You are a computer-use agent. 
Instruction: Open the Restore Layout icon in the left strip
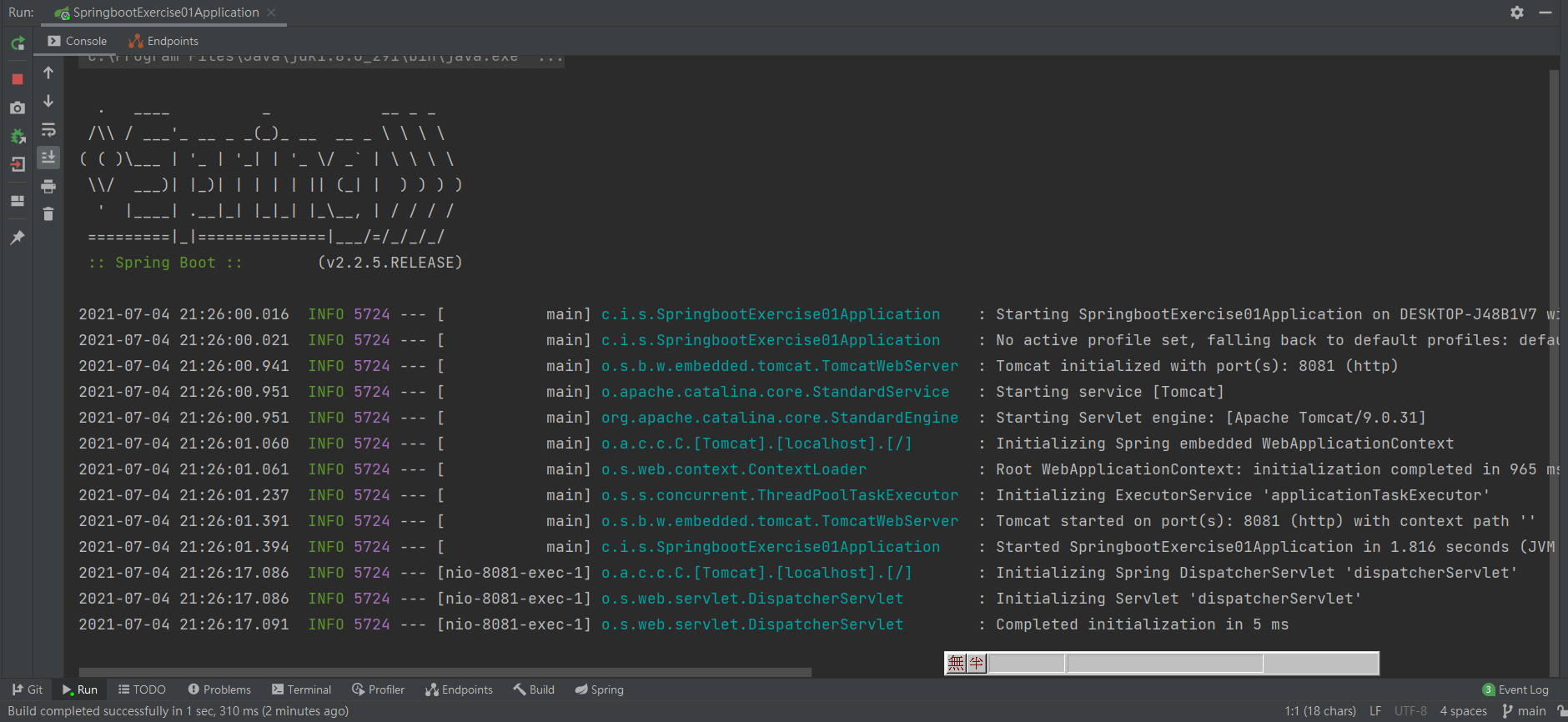[x=18, y=201]
